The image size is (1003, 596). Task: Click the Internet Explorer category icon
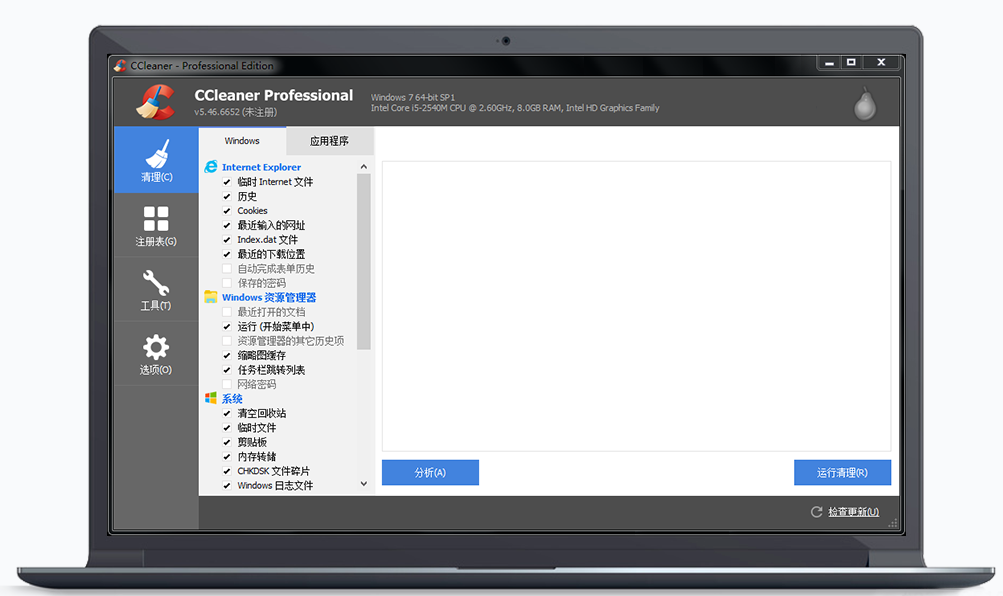(x=210, y=167)
